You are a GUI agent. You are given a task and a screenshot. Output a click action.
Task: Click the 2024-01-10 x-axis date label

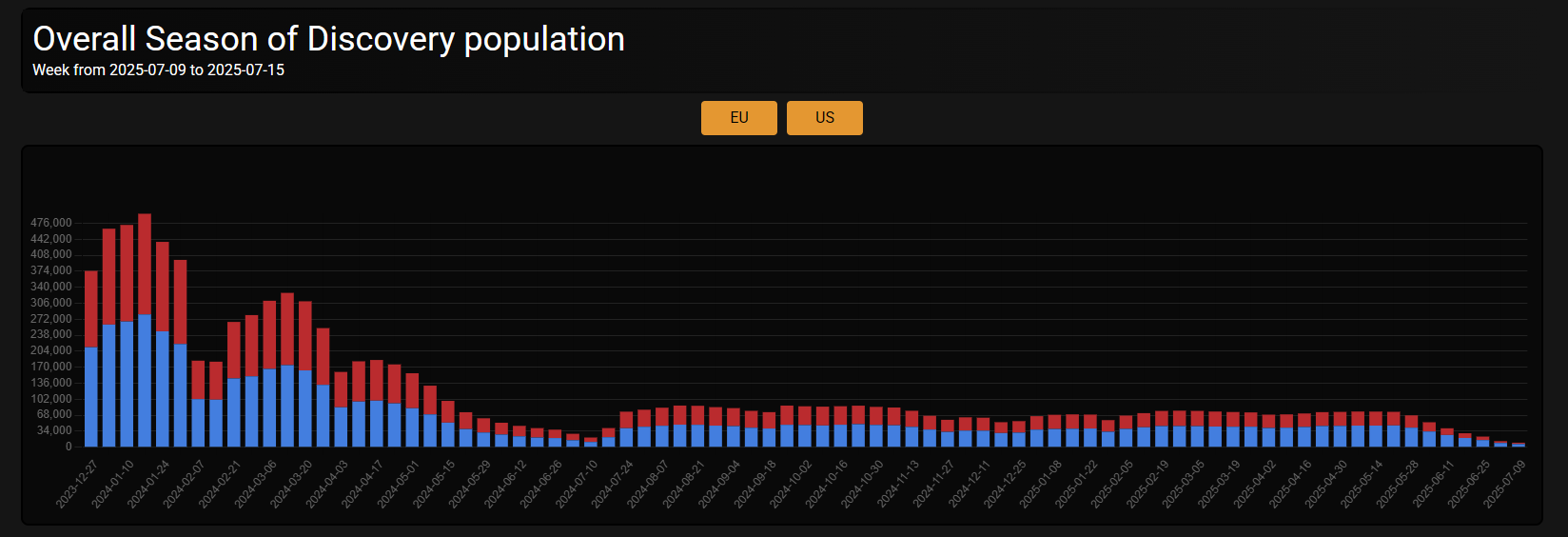click(112, 484)
